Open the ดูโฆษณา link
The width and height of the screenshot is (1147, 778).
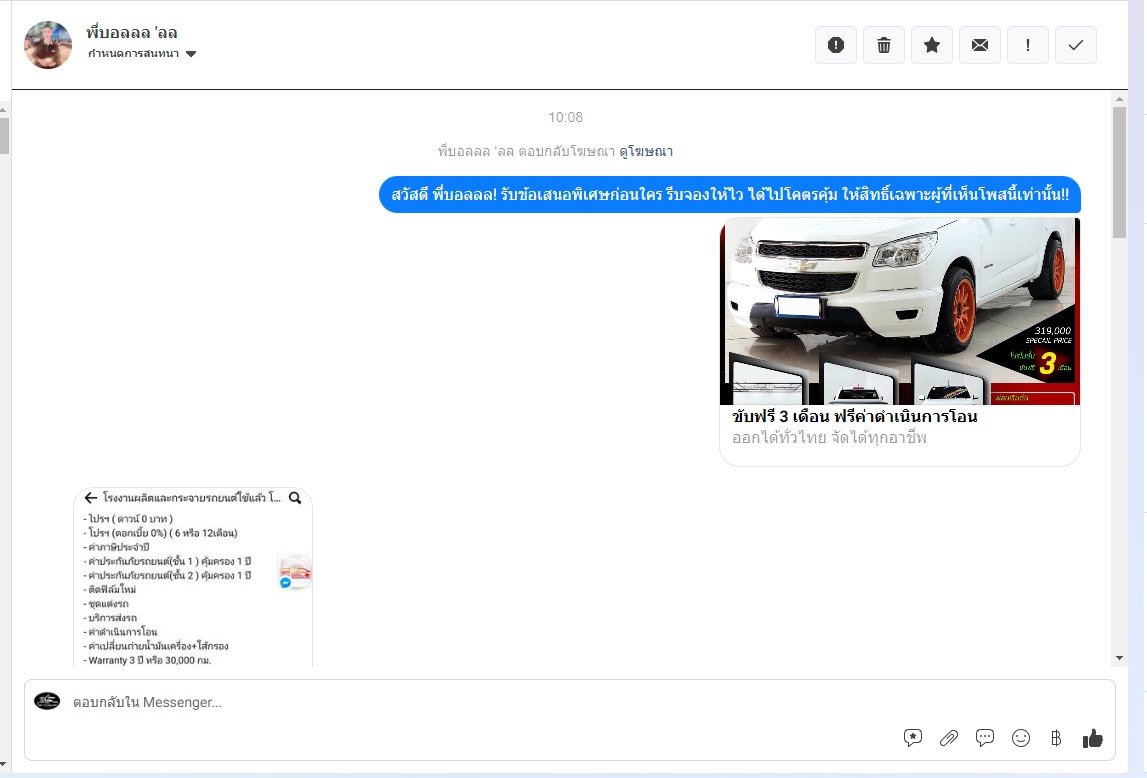pyautogui.click(x=645, y=152)
